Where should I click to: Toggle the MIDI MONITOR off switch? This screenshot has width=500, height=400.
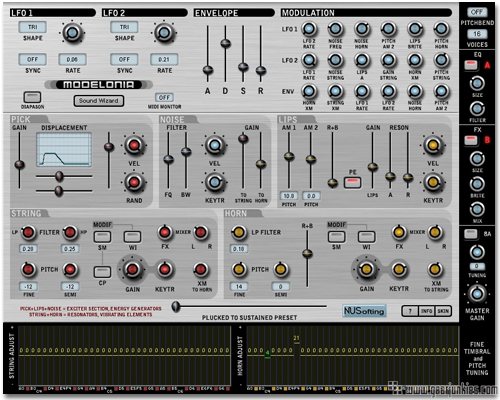pos(164,98)
